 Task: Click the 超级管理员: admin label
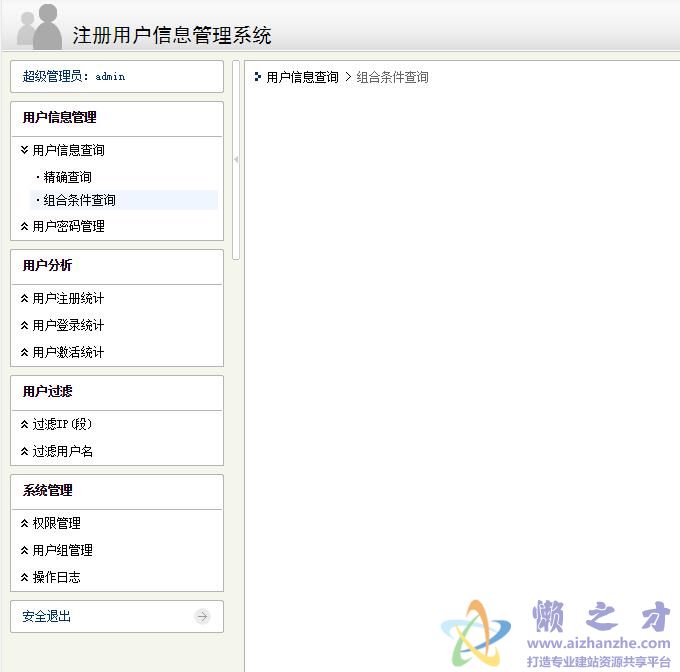74,76
